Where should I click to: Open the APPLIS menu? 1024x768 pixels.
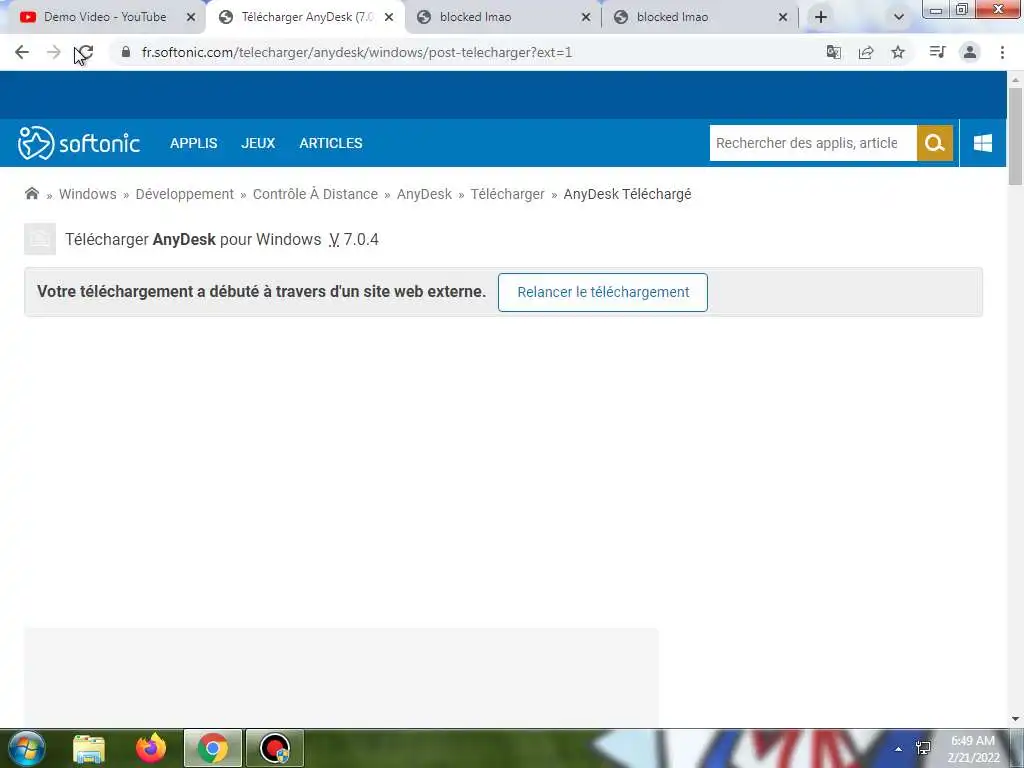(193, 143)
